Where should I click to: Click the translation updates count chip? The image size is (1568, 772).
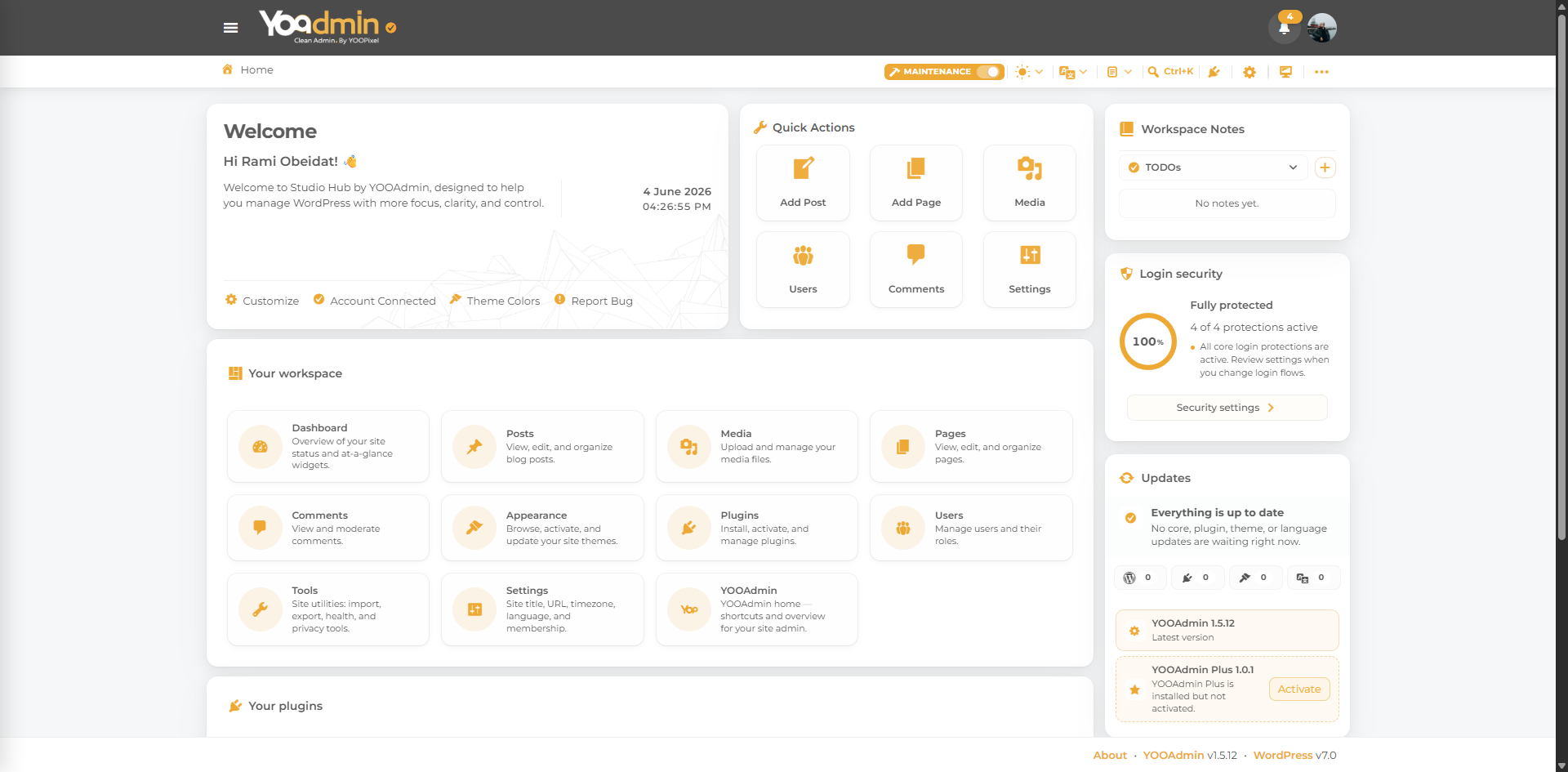pyautogui.click(x=1313, y=578)
